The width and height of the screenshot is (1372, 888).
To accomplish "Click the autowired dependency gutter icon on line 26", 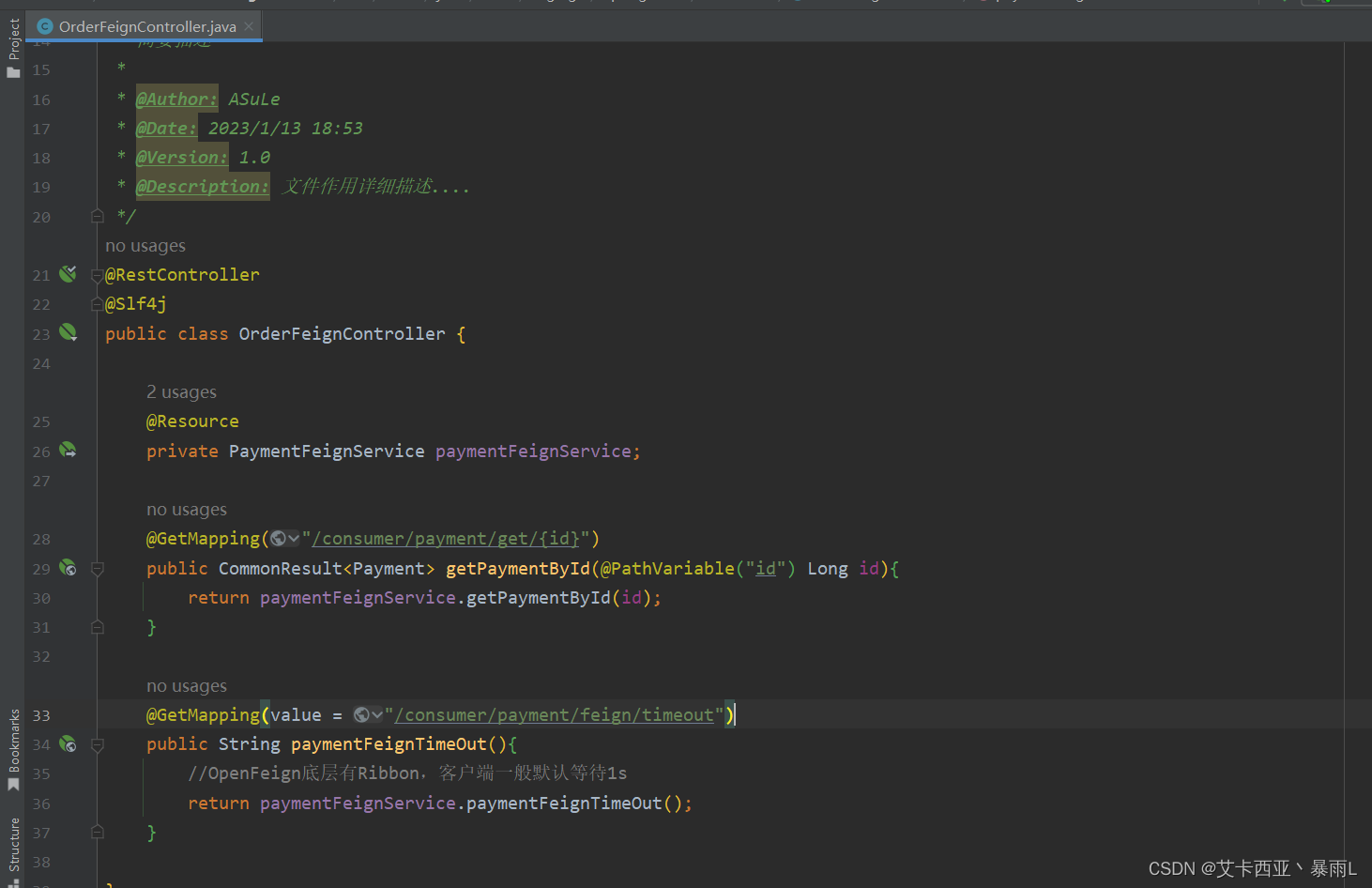I will pyautogui.click(x=68, y=451).
